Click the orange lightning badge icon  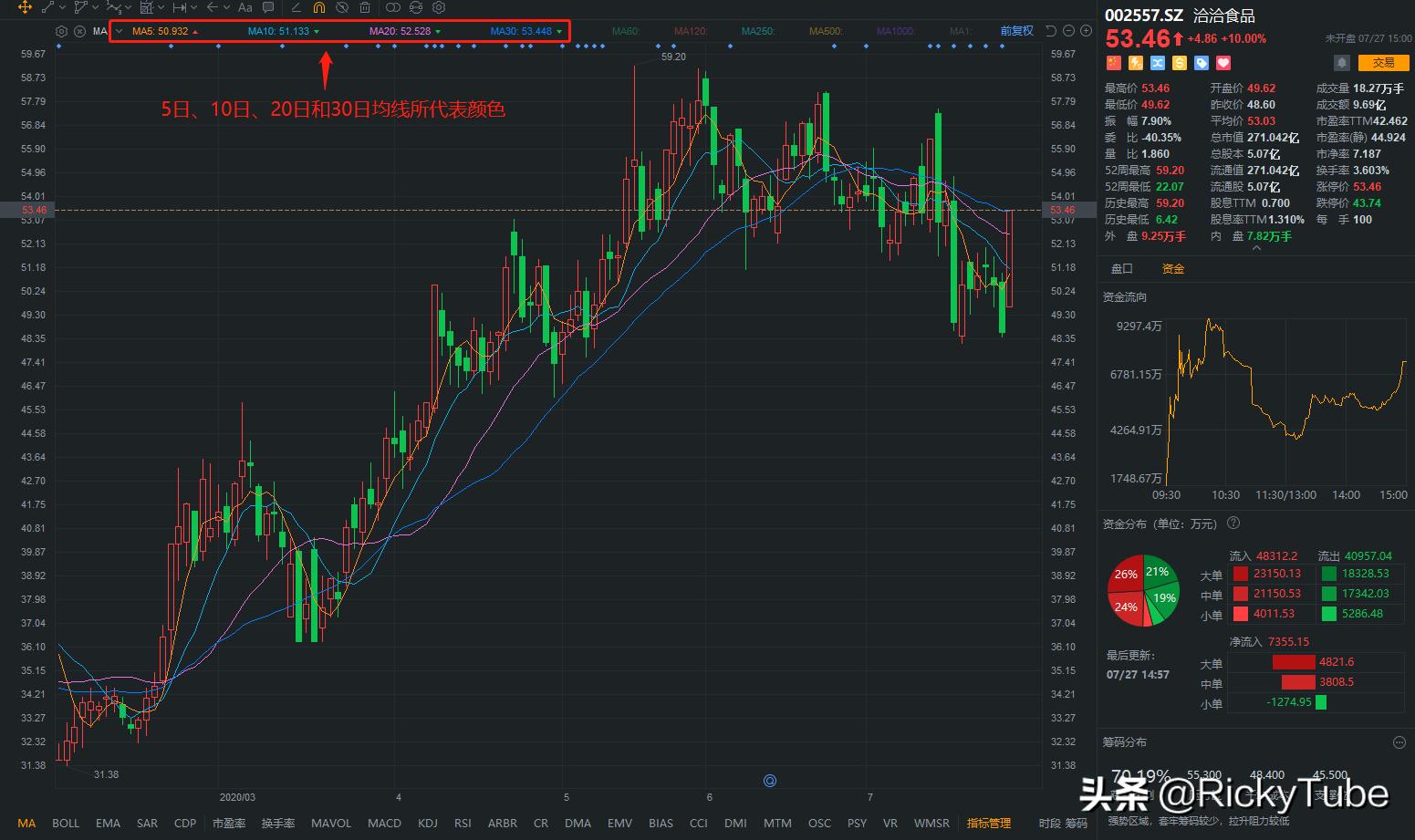(1136, 63)
